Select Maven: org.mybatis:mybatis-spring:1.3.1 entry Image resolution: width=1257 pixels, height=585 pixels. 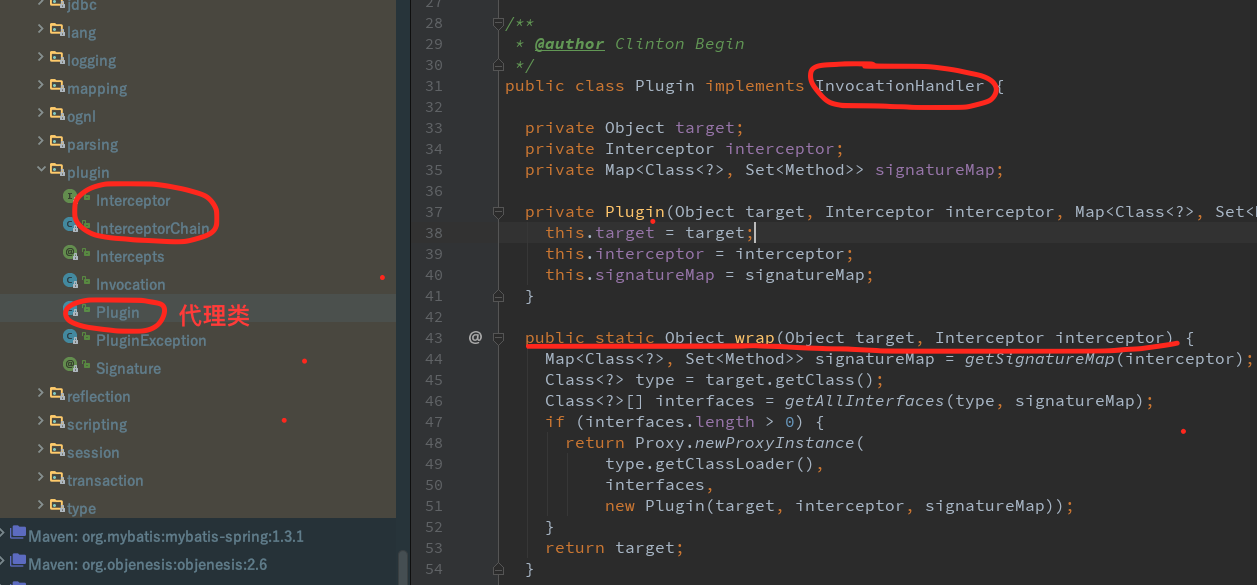coord(166,536)
